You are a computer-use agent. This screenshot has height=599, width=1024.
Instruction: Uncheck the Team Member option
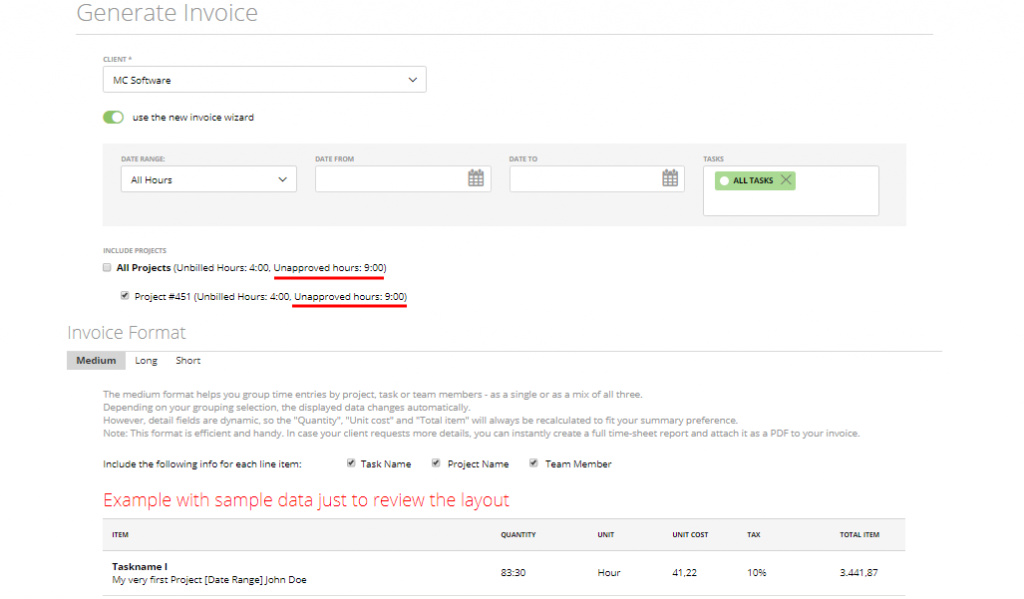(x=534, y=463)
